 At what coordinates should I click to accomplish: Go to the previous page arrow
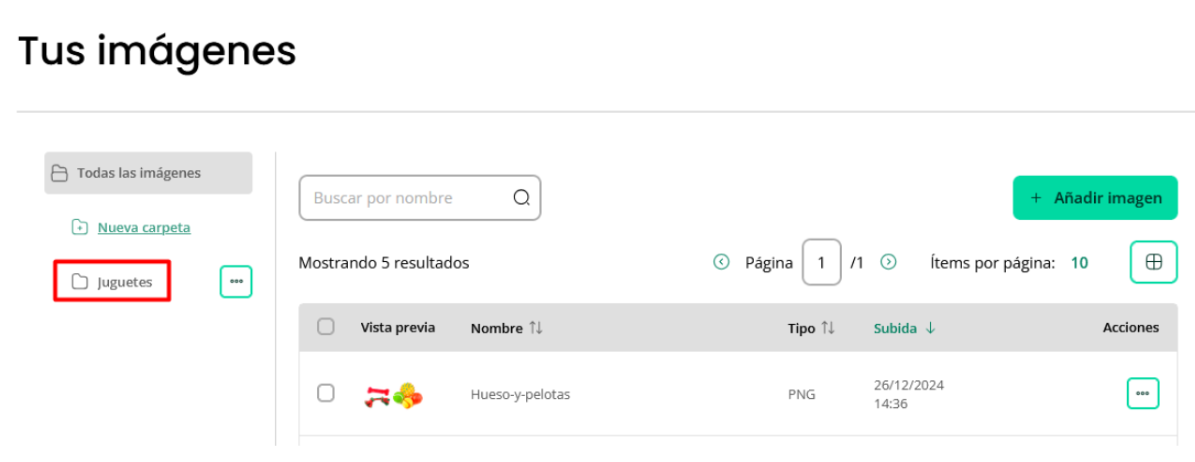click(721, 262)
